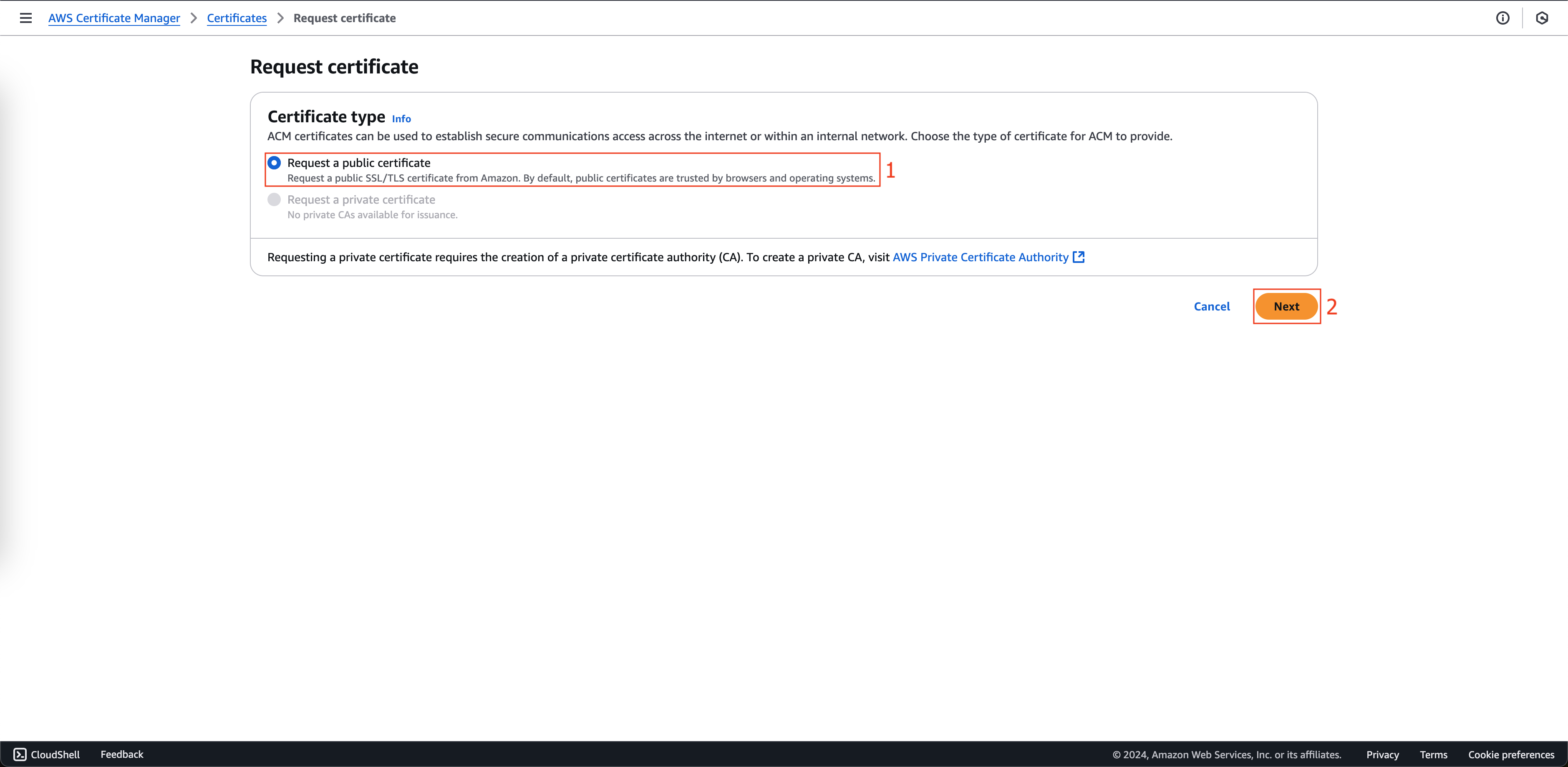This screenshot has width=1568, height=767.
Task: Open the external link icon beside AWS Private Certificate Authority
Action: tap(1079, 257)
